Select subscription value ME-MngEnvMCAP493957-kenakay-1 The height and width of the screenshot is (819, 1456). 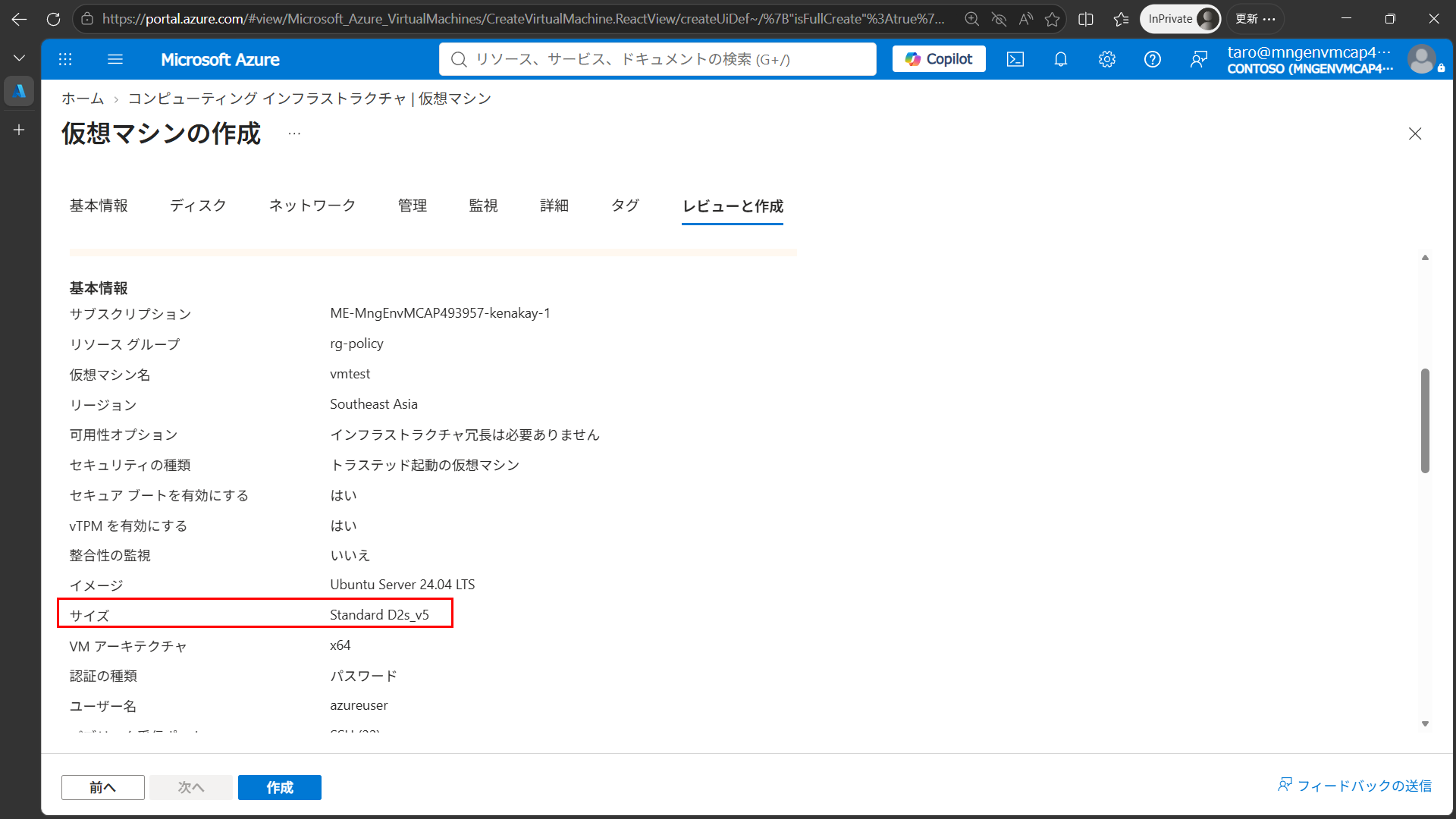tap(440, 313)
